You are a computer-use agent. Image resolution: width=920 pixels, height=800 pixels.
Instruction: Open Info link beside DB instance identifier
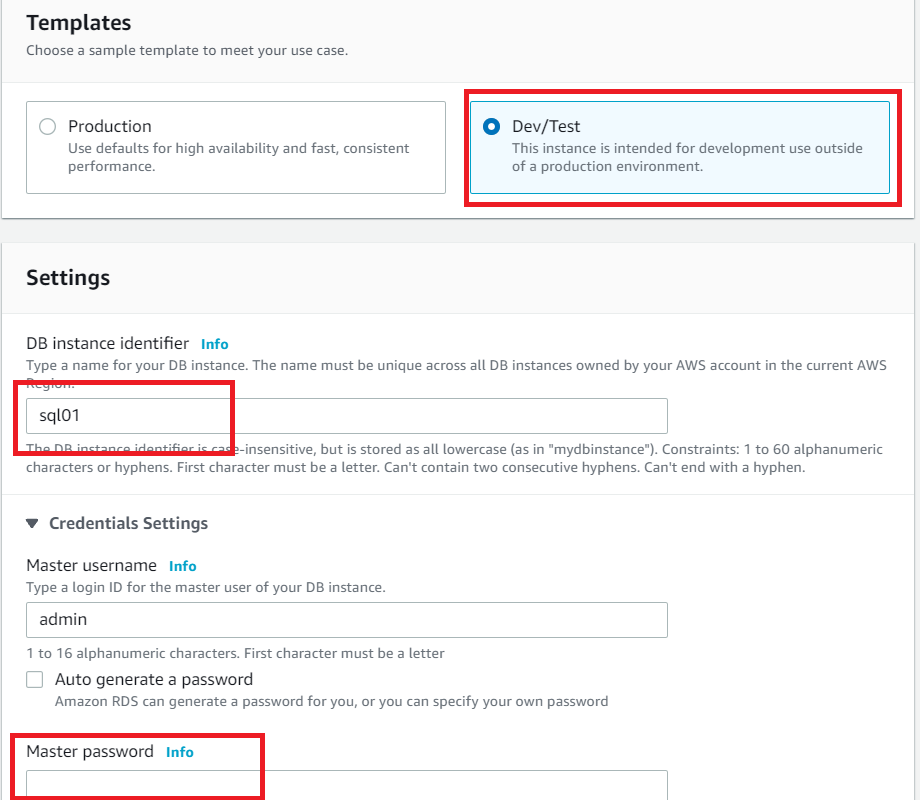coord(214,344)
